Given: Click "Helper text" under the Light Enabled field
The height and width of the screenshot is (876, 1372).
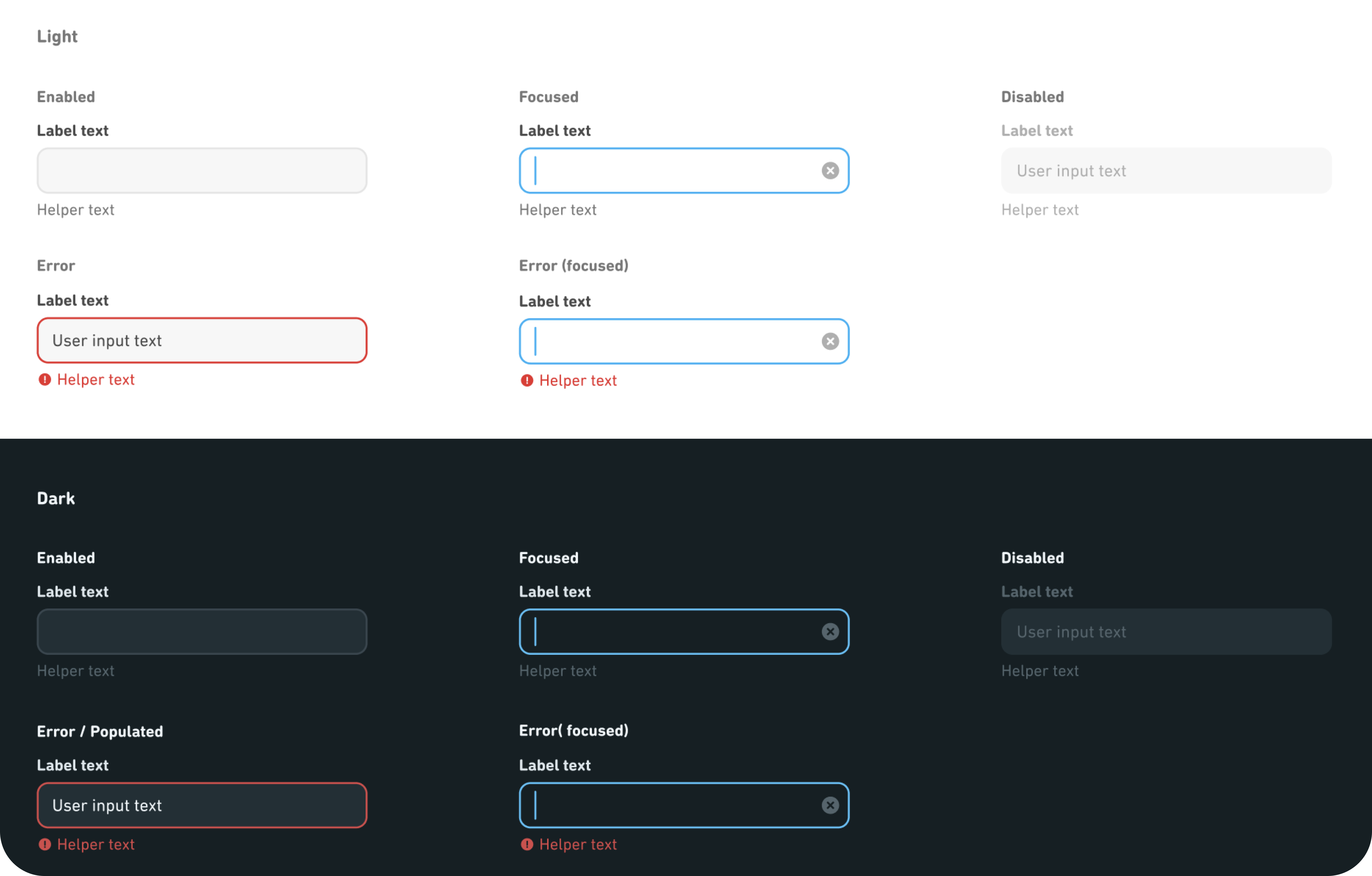Looking at the screenshot, I should (76, 210).
